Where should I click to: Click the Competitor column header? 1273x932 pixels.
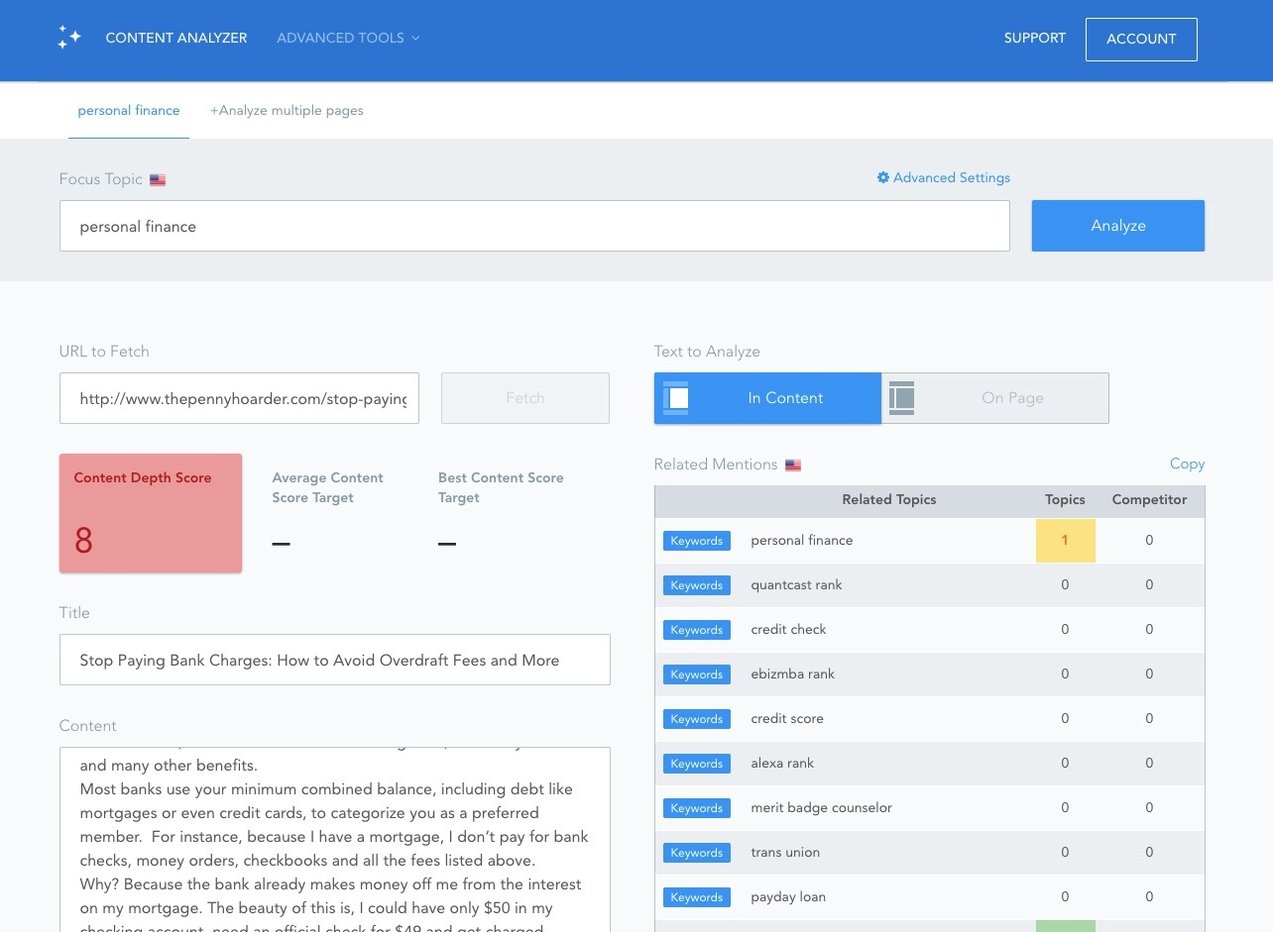click(1149, 500)
